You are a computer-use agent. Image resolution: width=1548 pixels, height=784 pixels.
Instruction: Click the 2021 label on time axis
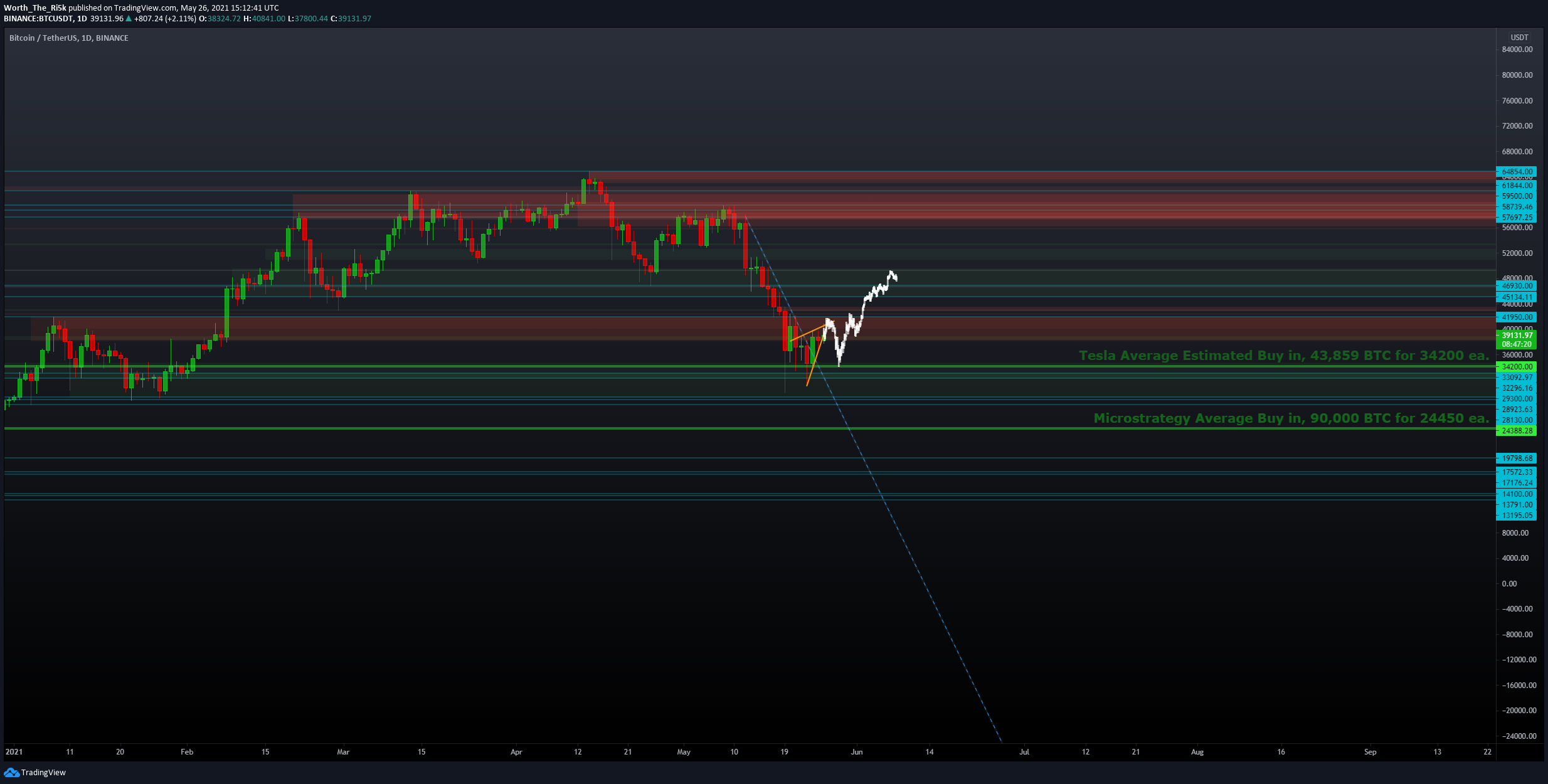point(14,752)
